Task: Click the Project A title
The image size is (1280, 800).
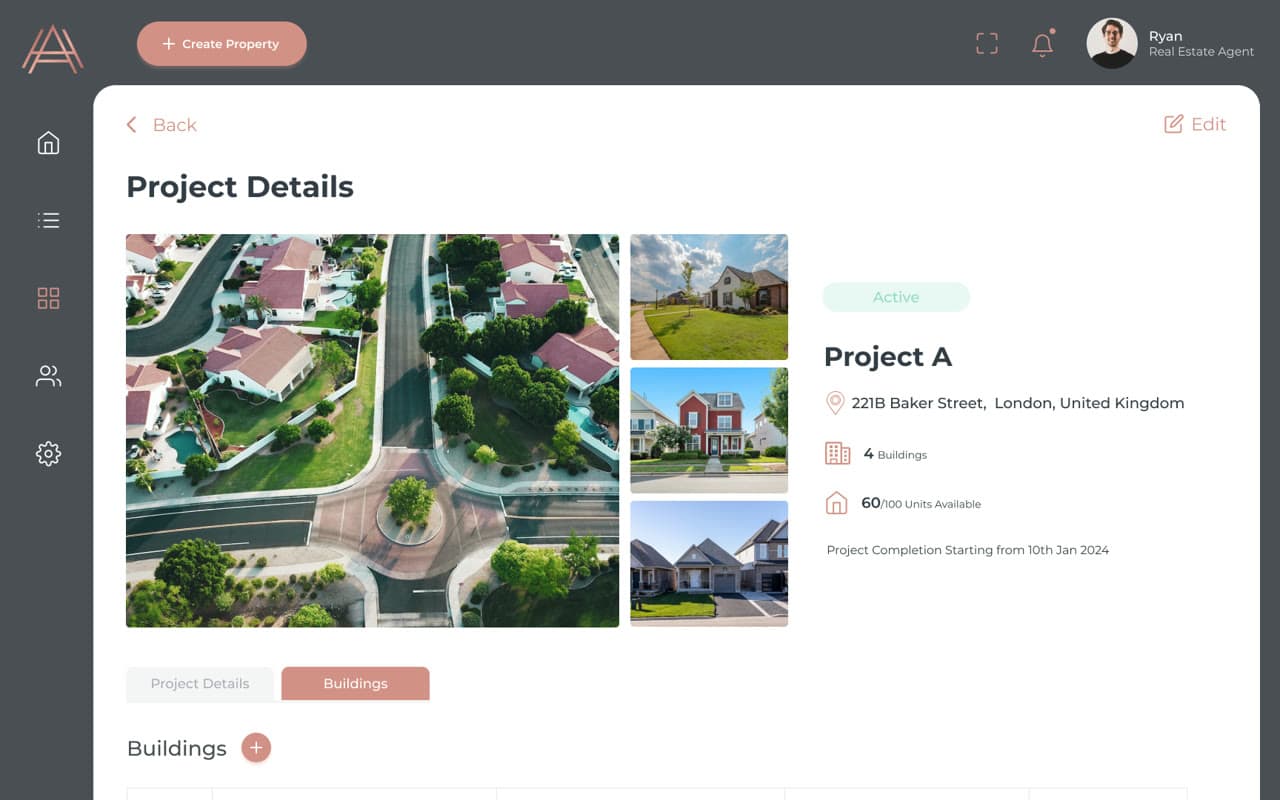Action: coord(888,357)
